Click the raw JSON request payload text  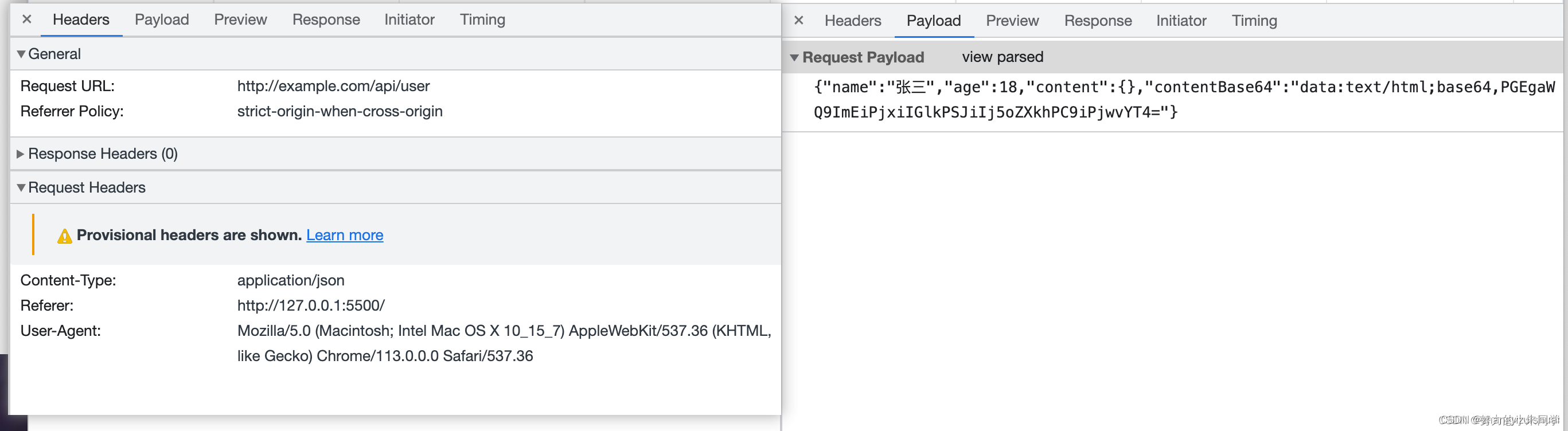pos(1184,100)
